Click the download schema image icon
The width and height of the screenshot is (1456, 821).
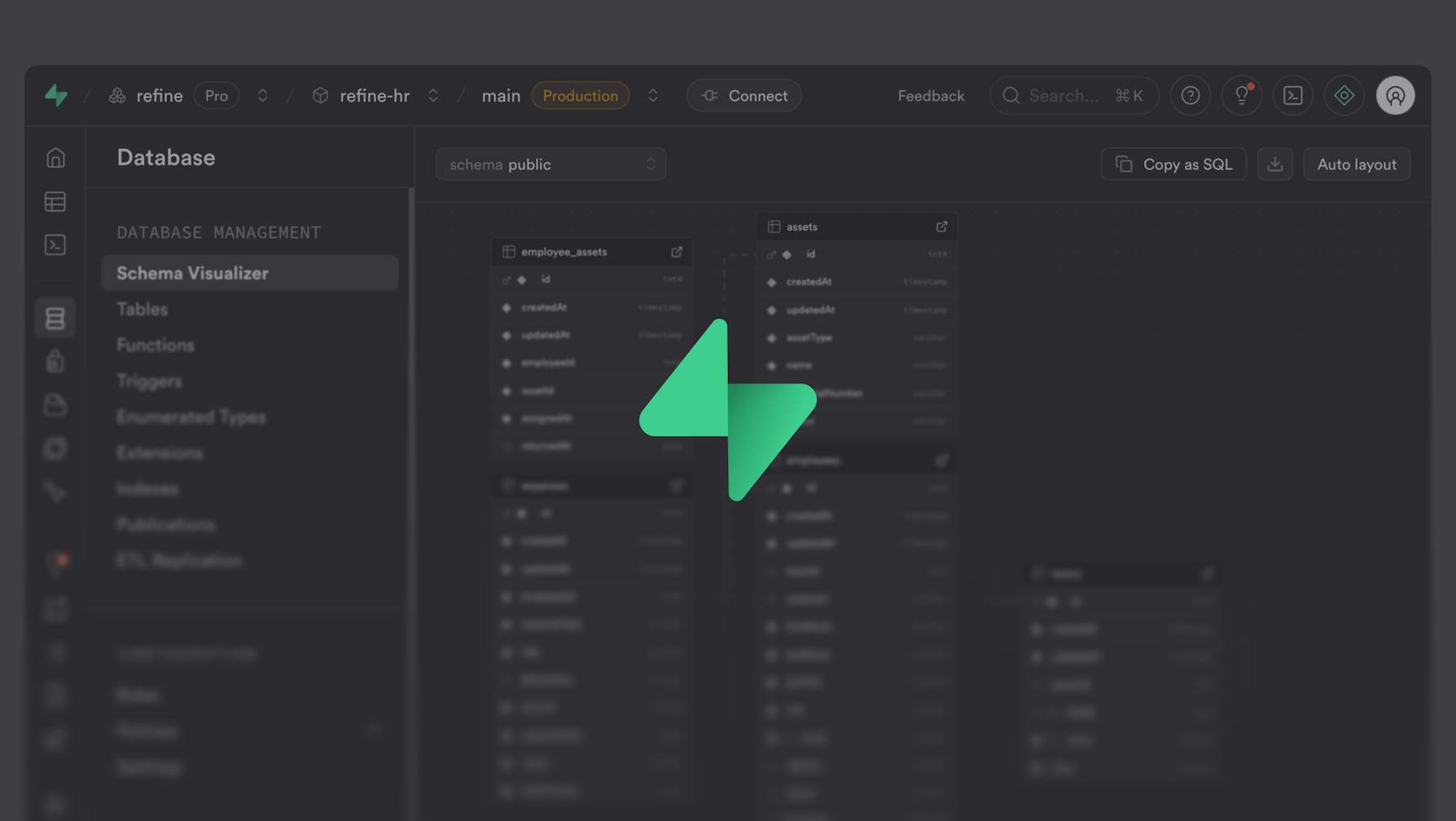click(x=1274, y=164)
